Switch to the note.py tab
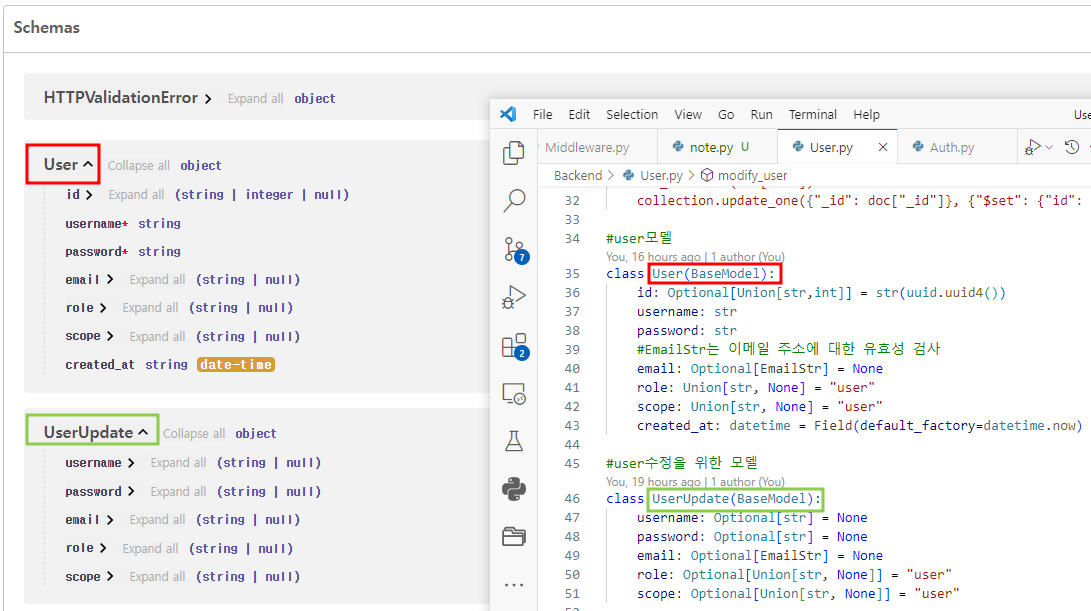Screen dimensions: 1091x611 (717, 148)
